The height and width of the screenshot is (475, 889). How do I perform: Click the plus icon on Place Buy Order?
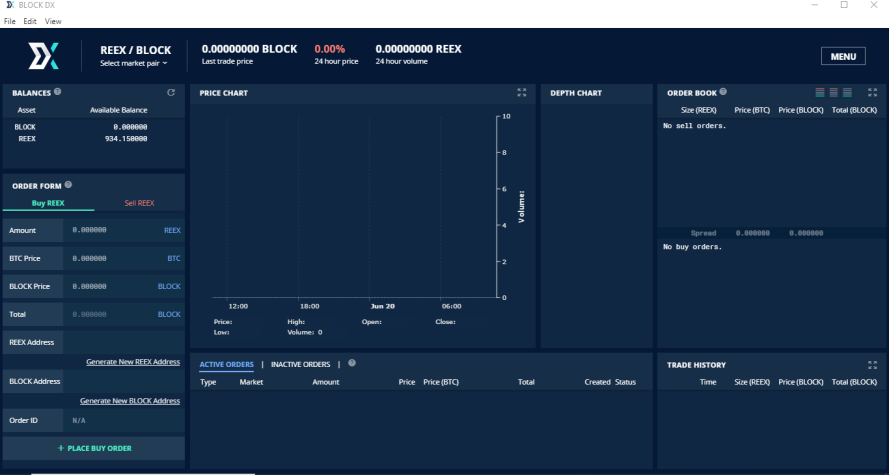(61, 448)
